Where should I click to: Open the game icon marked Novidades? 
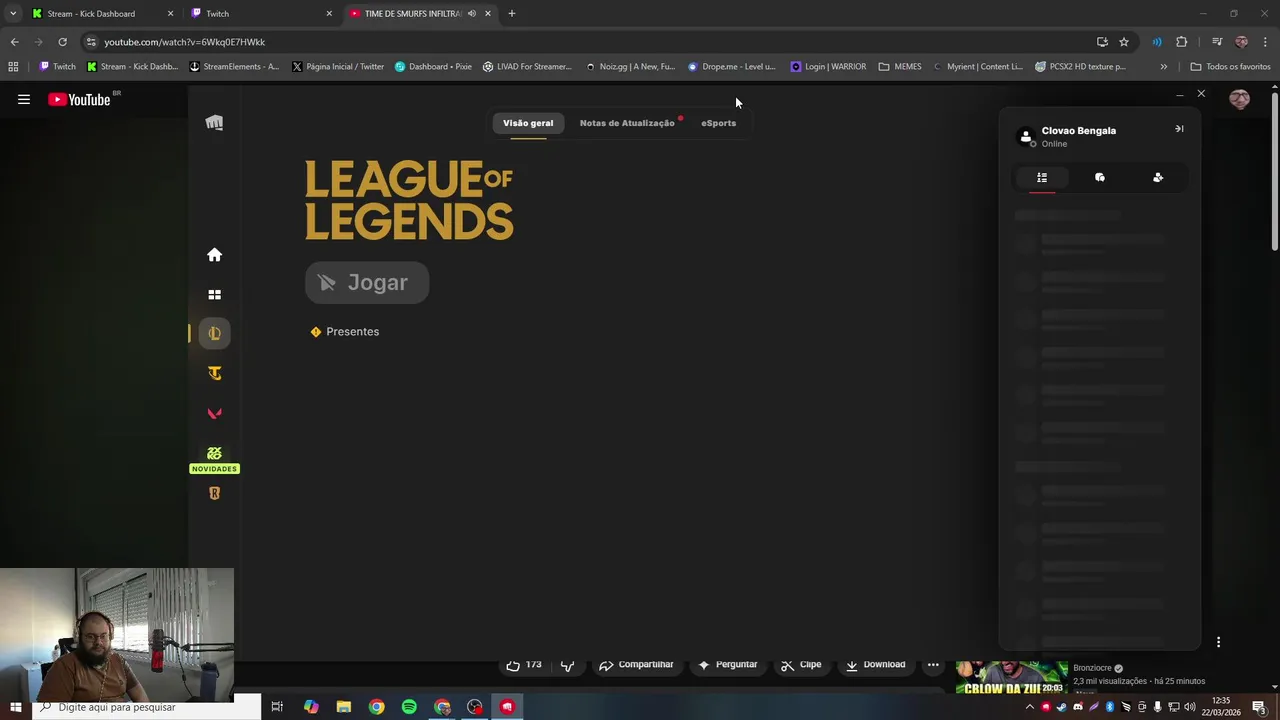pos(214,454)
